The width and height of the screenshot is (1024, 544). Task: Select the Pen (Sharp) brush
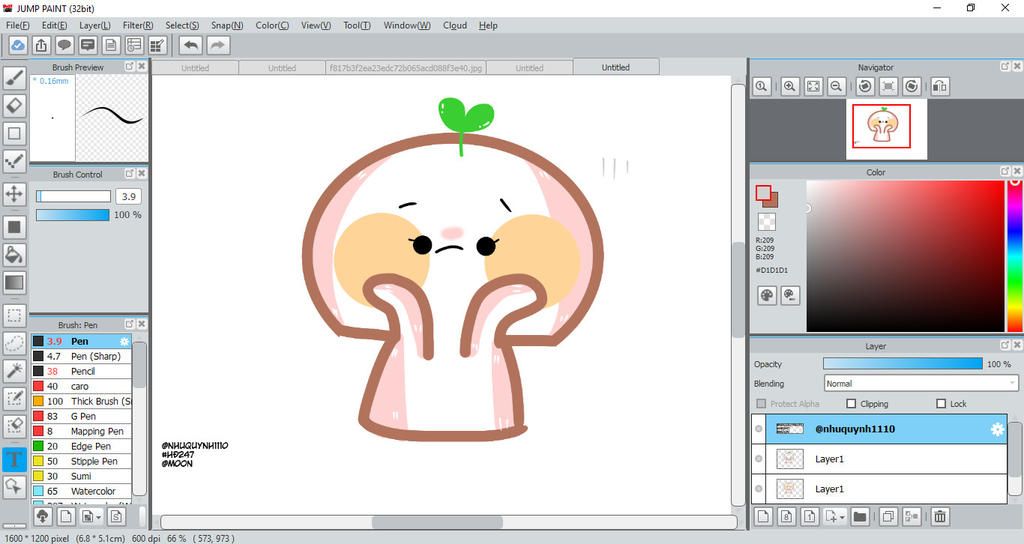(82, 356)
